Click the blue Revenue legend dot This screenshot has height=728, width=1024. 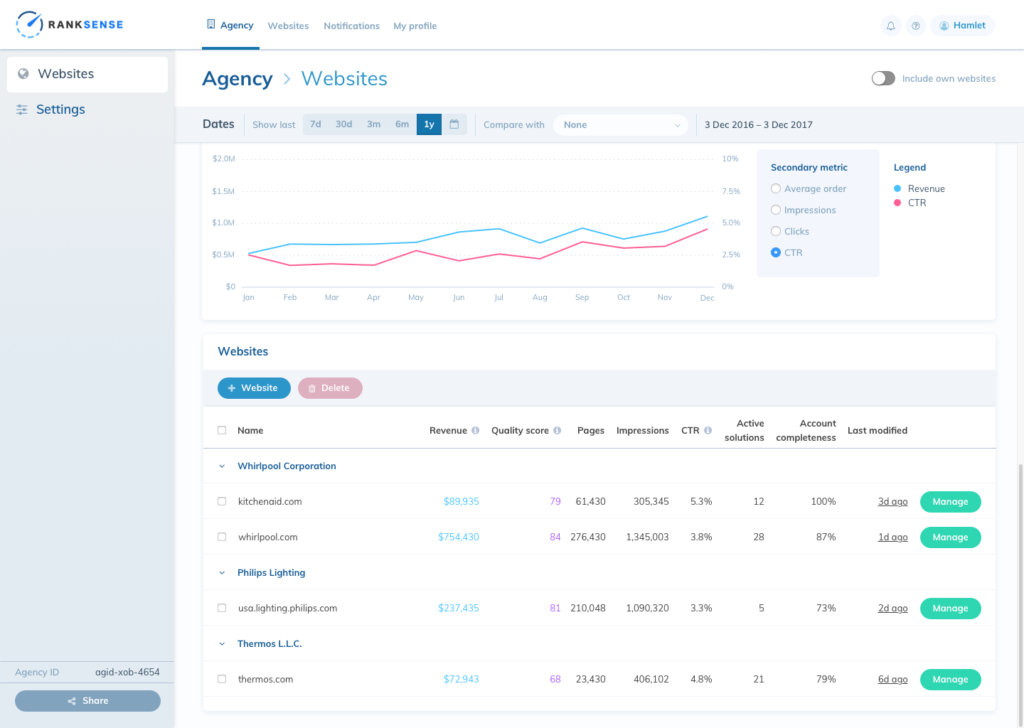[x=897, y=189]
